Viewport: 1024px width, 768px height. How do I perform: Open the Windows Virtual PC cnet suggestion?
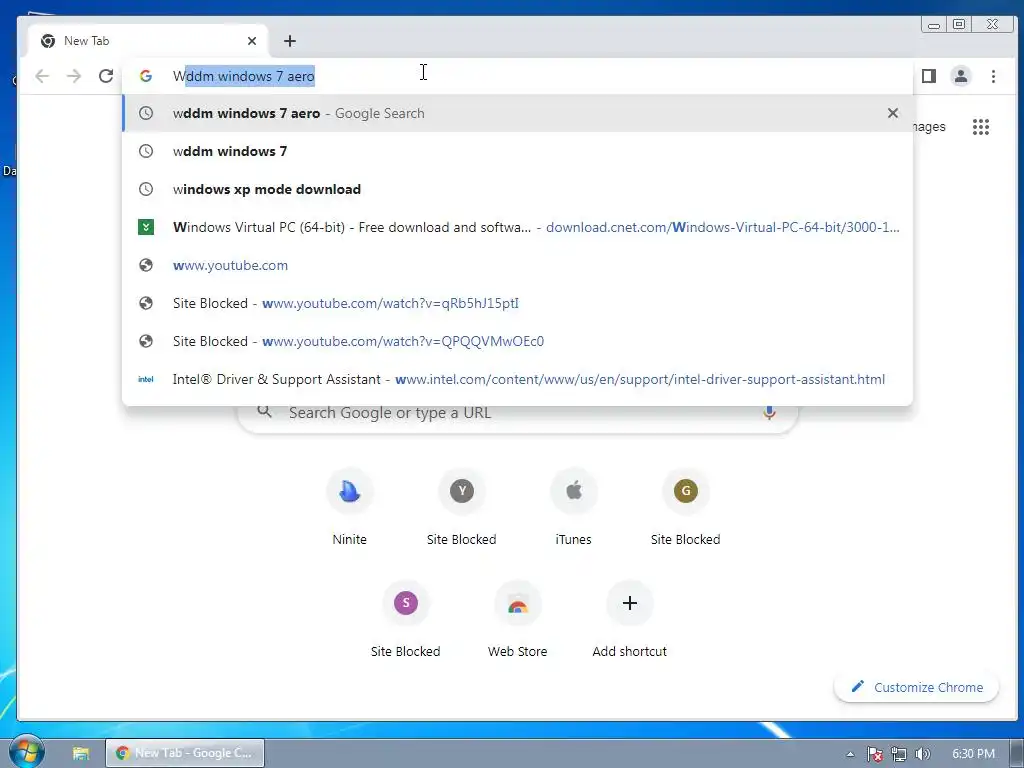click(x=517, y=227)
